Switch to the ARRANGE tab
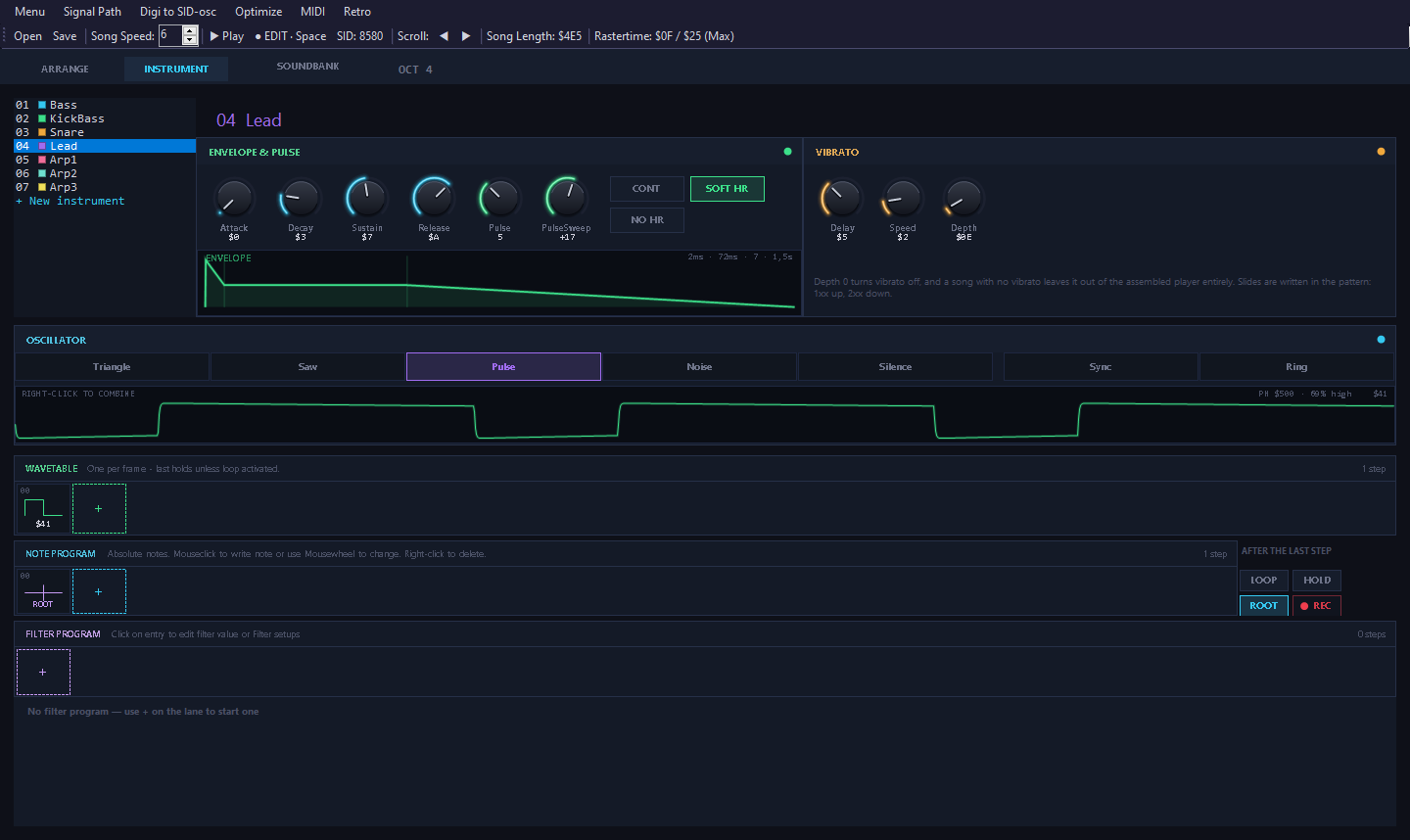This screenshot has width=1410, height=840. pos(65,70)
